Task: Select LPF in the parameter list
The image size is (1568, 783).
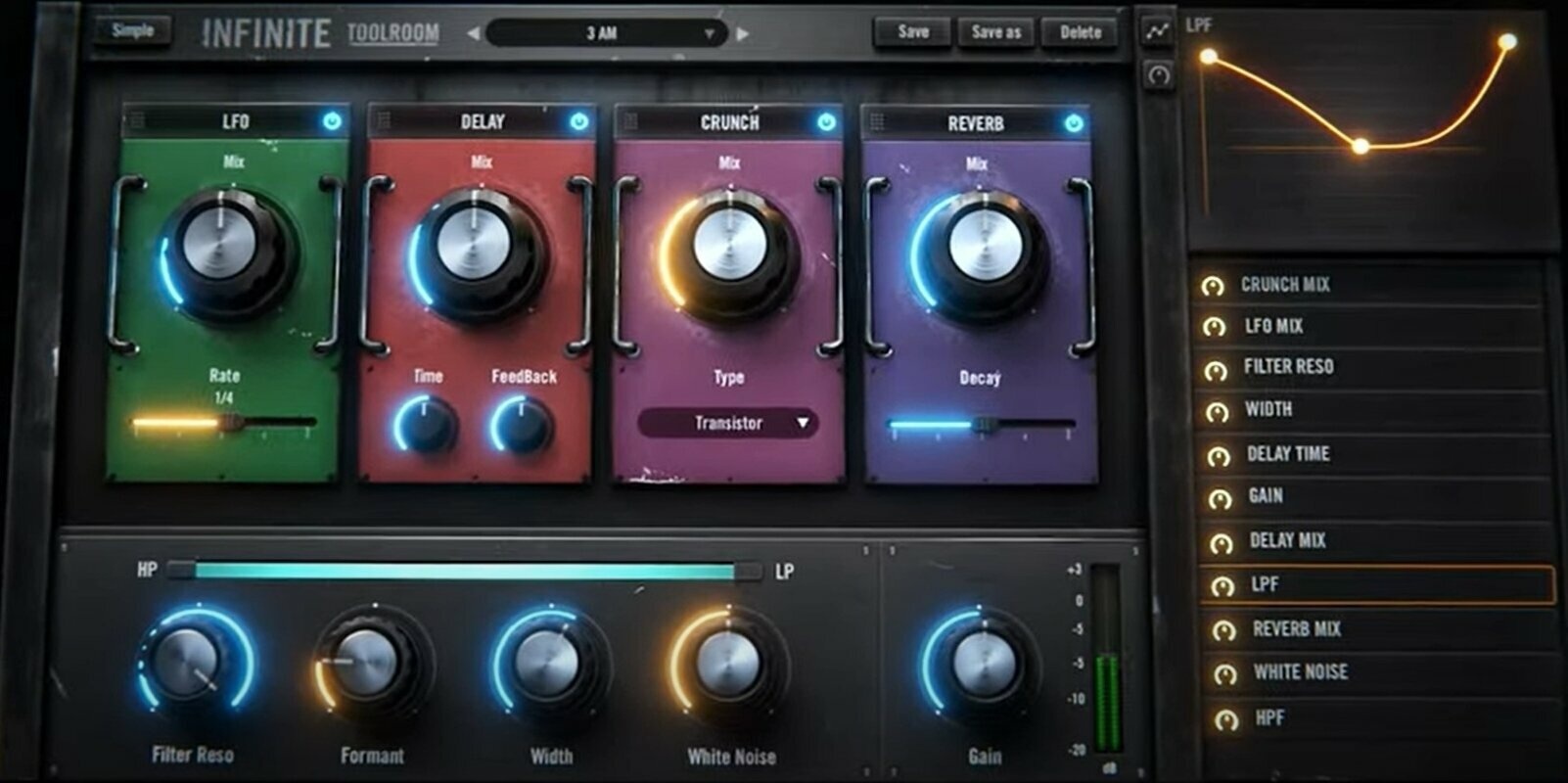Action: point(1377,584)
